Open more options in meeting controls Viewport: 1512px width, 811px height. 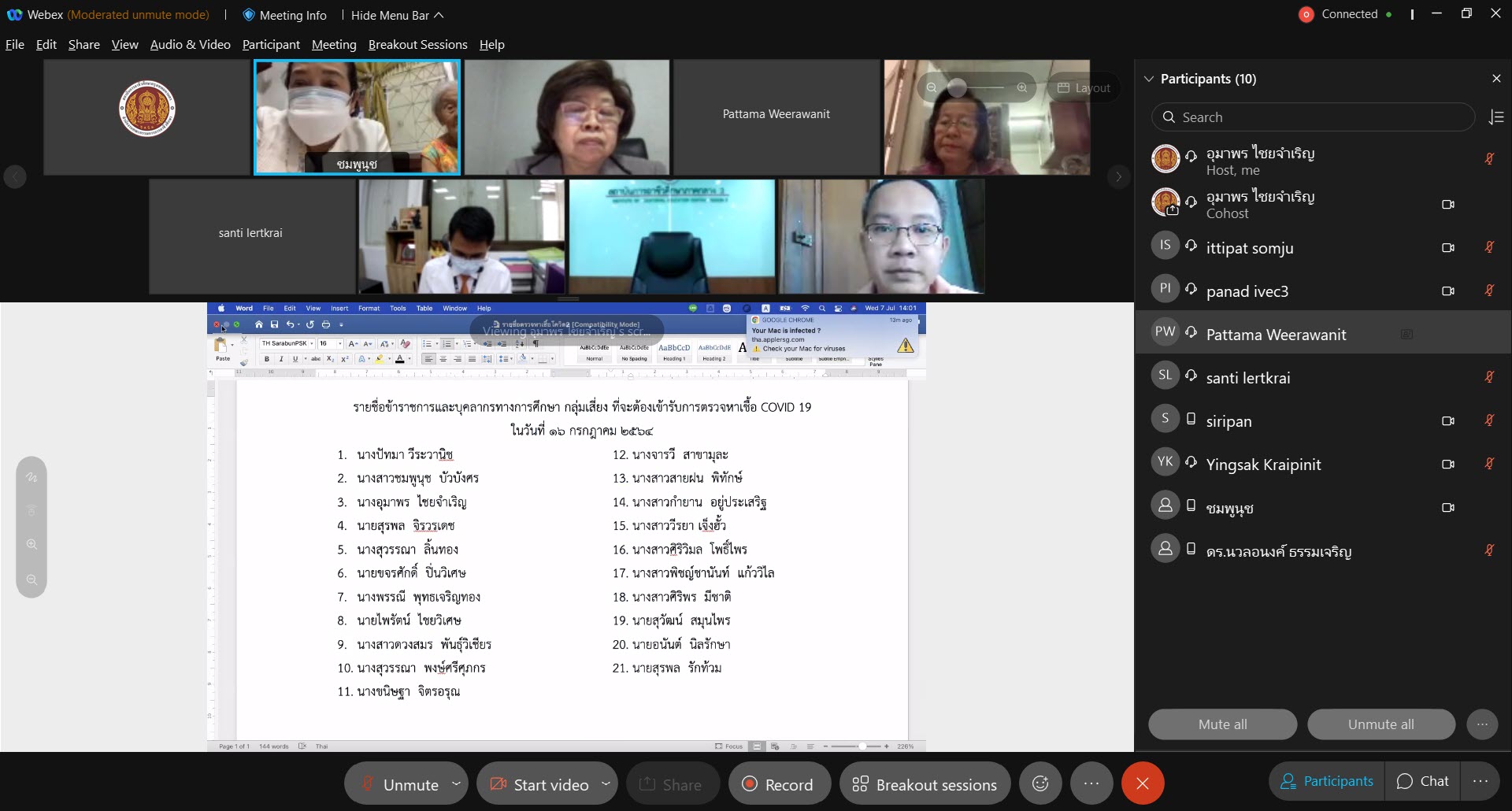pos(1091,783)
